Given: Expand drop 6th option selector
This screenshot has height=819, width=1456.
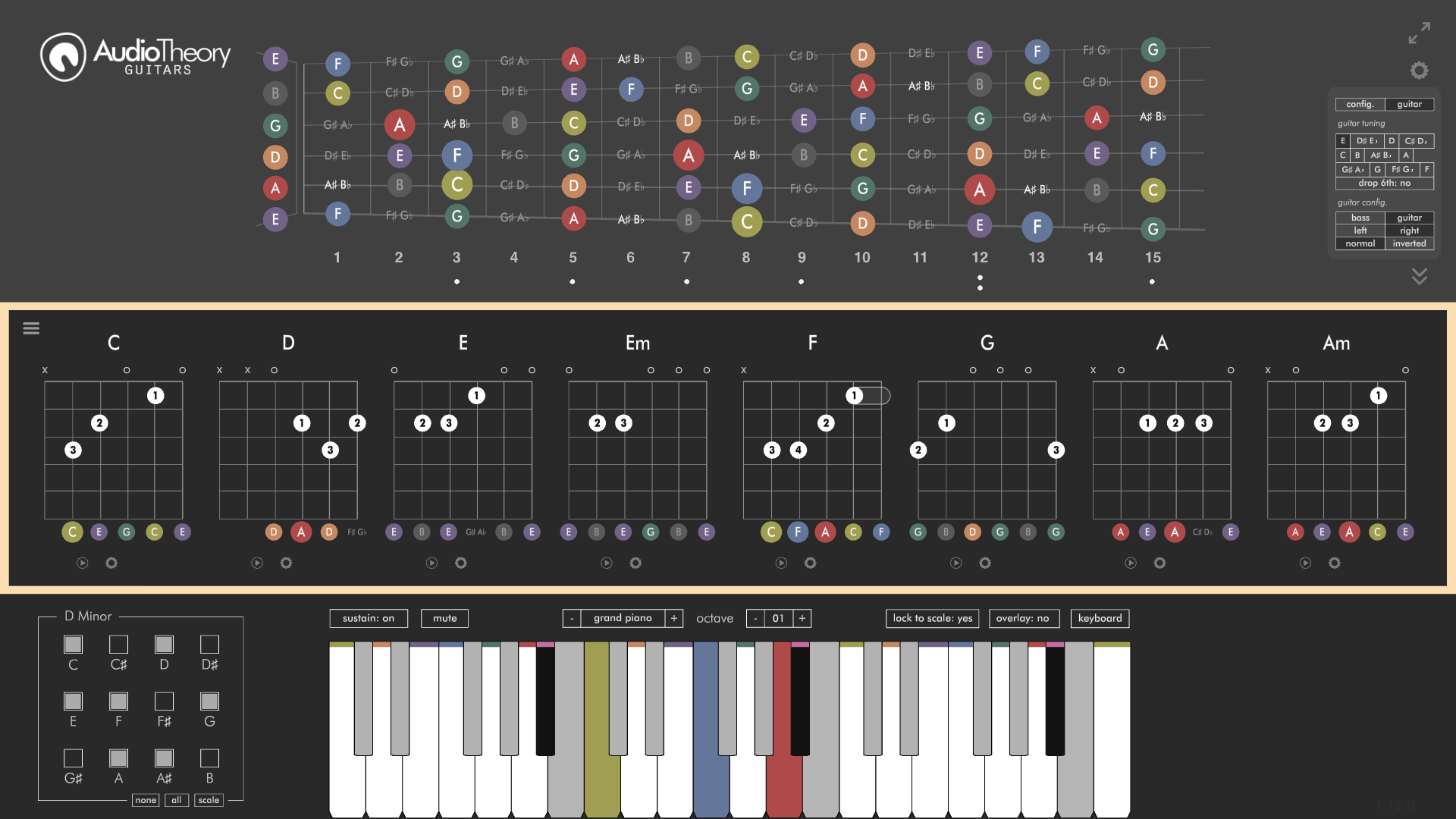Looking at the screenshot, I should (x=1386, y=182).
